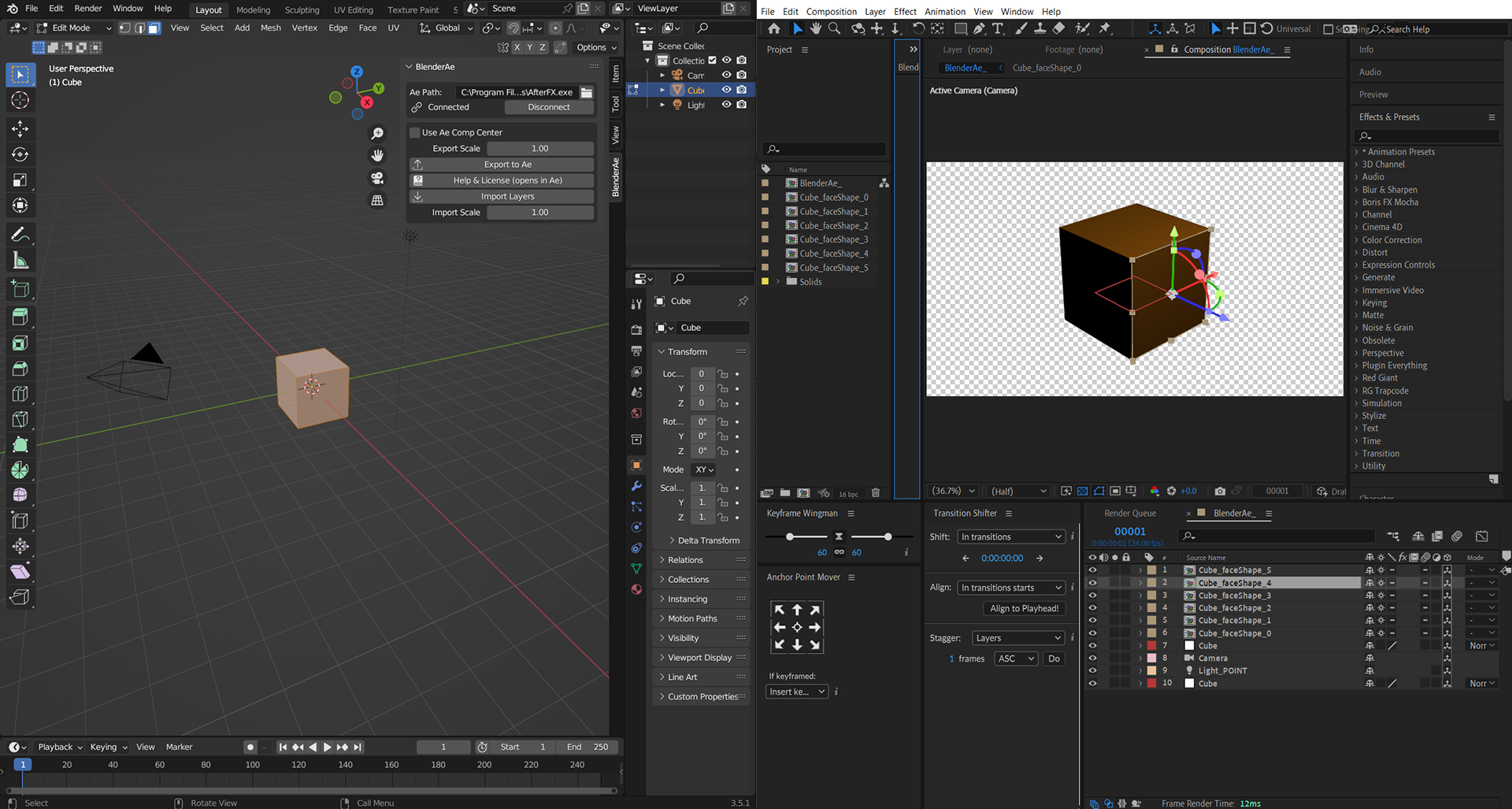
Task: Expand Relations panel in object properties
Action: (701, 560)
